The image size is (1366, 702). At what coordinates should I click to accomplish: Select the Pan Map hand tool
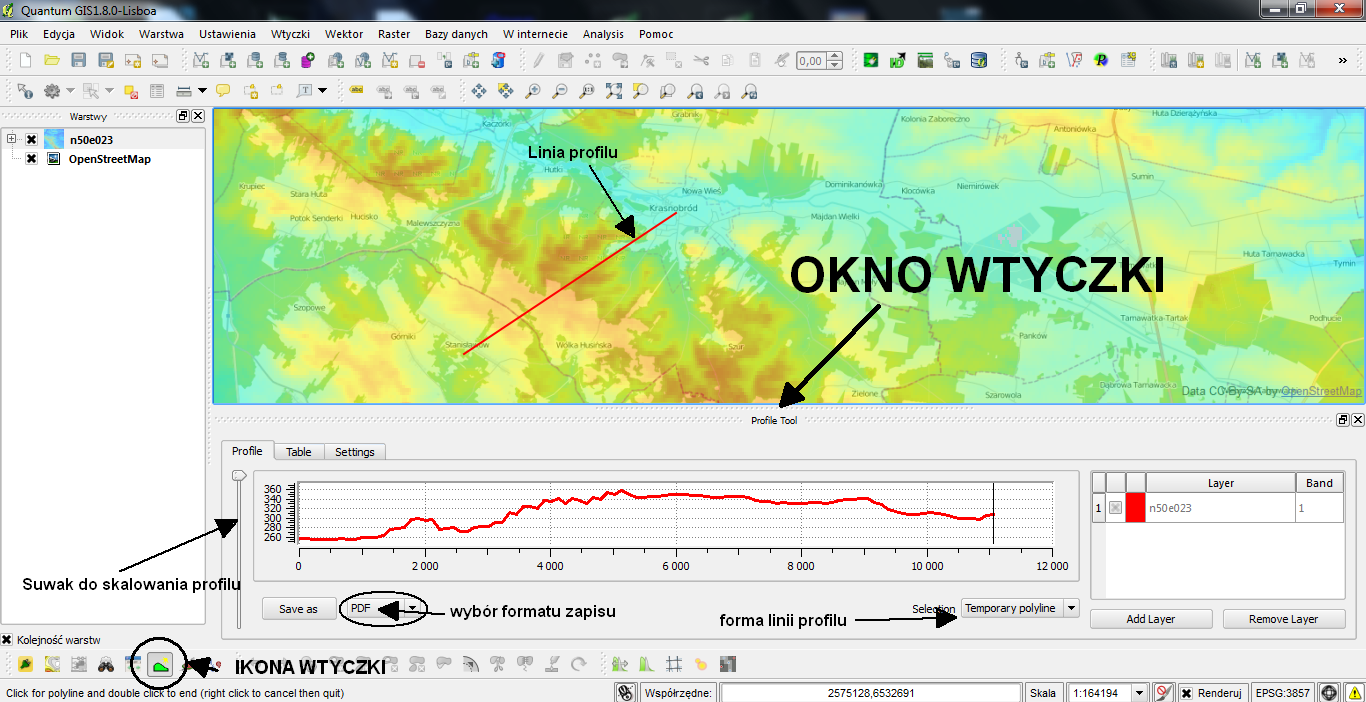pyautogui.click(x=479, y=90)
